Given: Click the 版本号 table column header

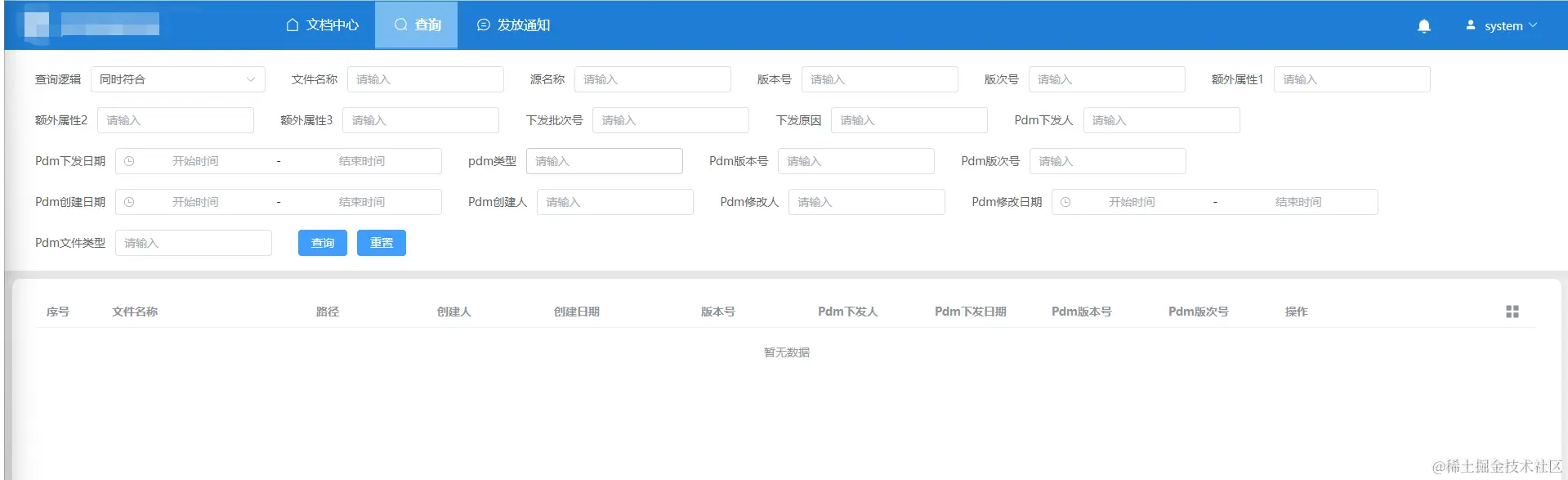Looking at the screenshot, I should click(x=718, y=312).
